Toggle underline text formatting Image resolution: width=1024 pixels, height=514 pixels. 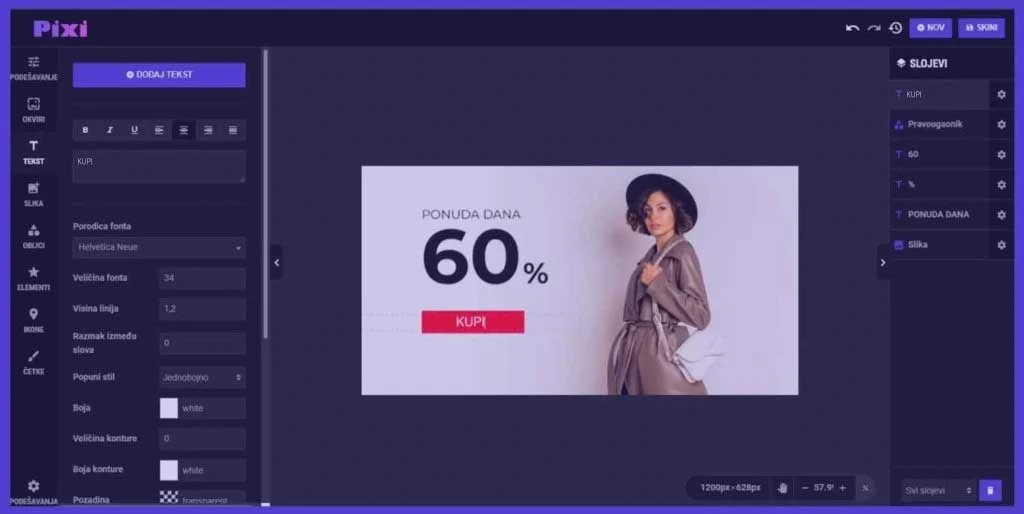click(x=135, y=130)
